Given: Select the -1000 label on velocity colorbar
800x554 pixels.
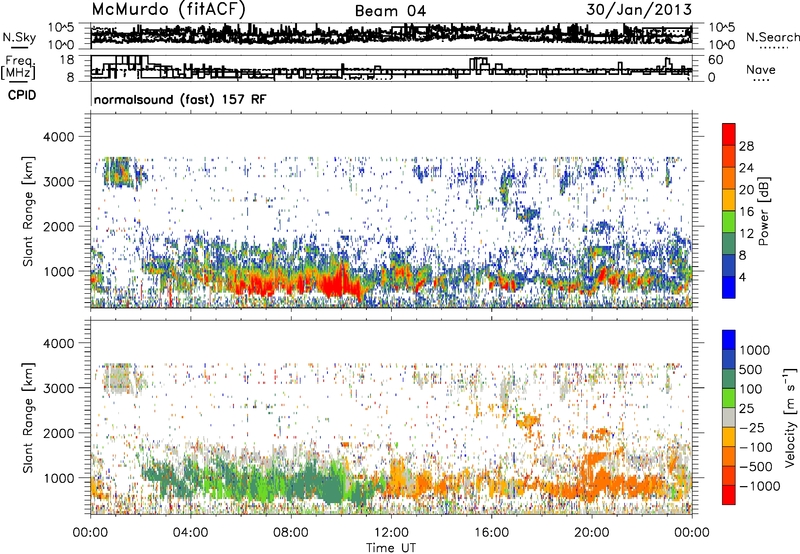Looking at the screenshot, I should pyautogui.click(x=760, y=486).
